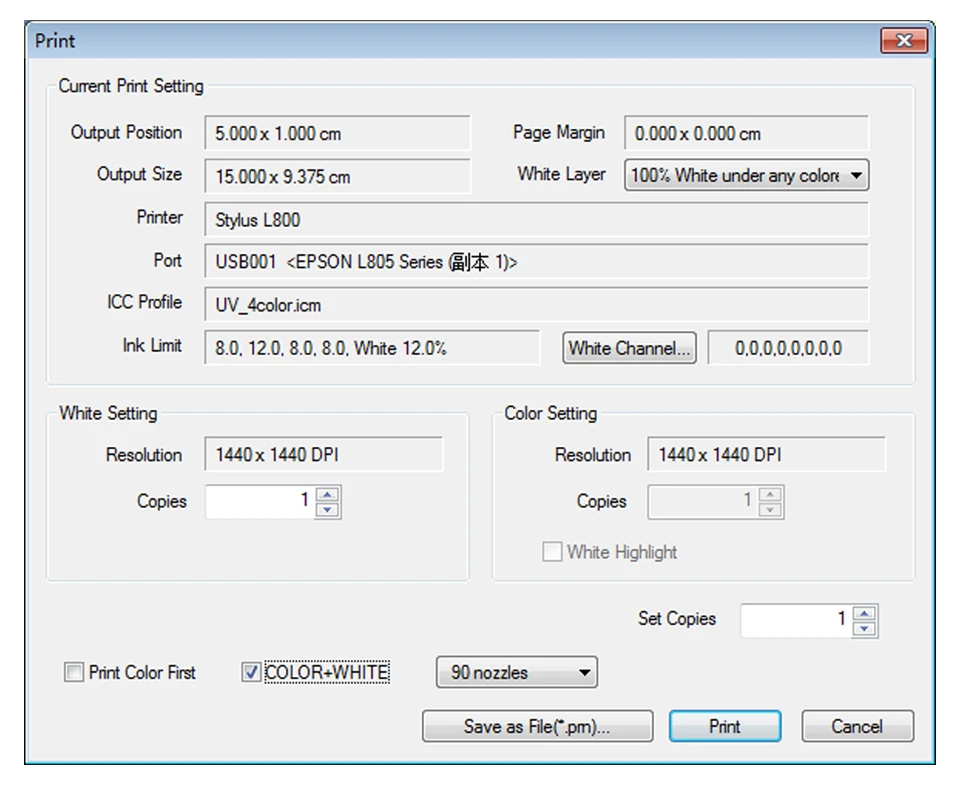Click the Set Copies input field
The width and height of the screenshot is (960, 785).
[x=797, y=621]
